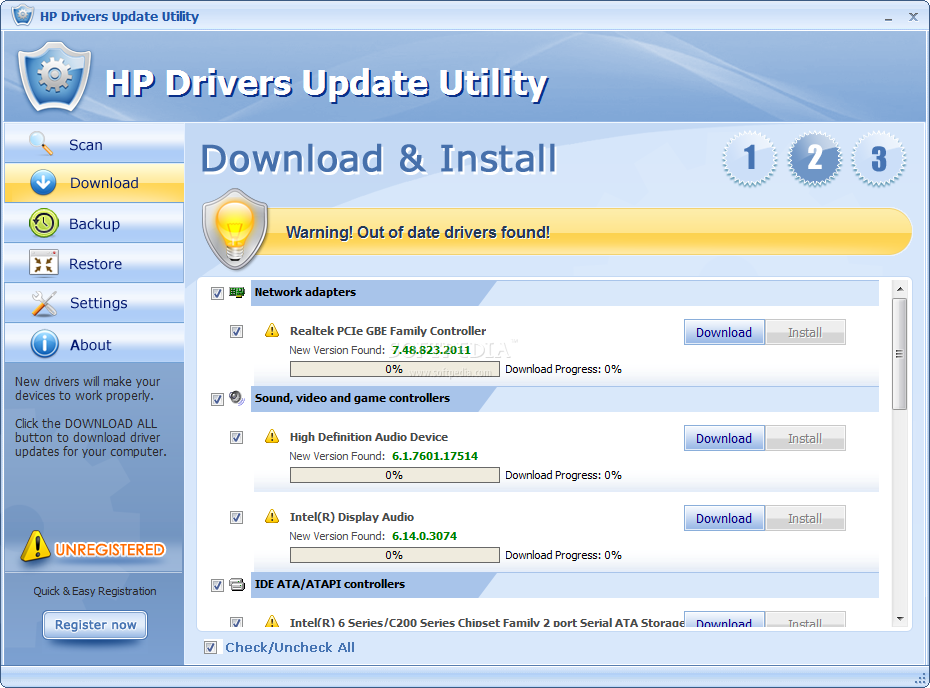Open the Scan section in sidebar

pos(94,144)
